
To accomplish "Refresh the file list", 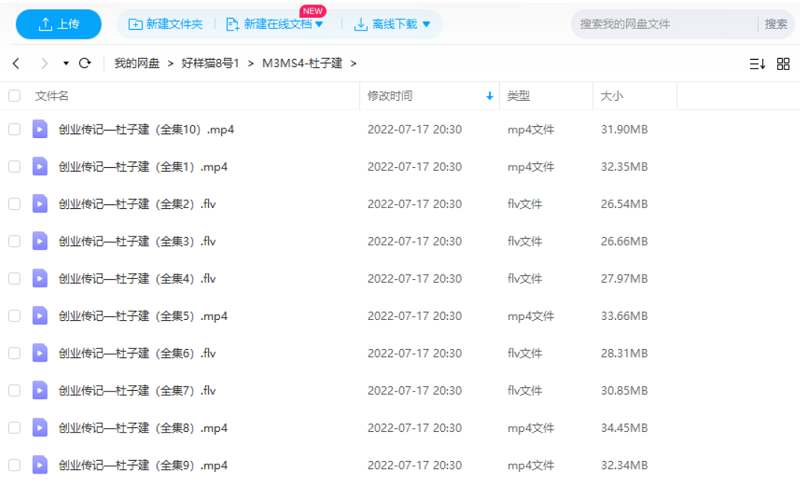I will [85, 63].
